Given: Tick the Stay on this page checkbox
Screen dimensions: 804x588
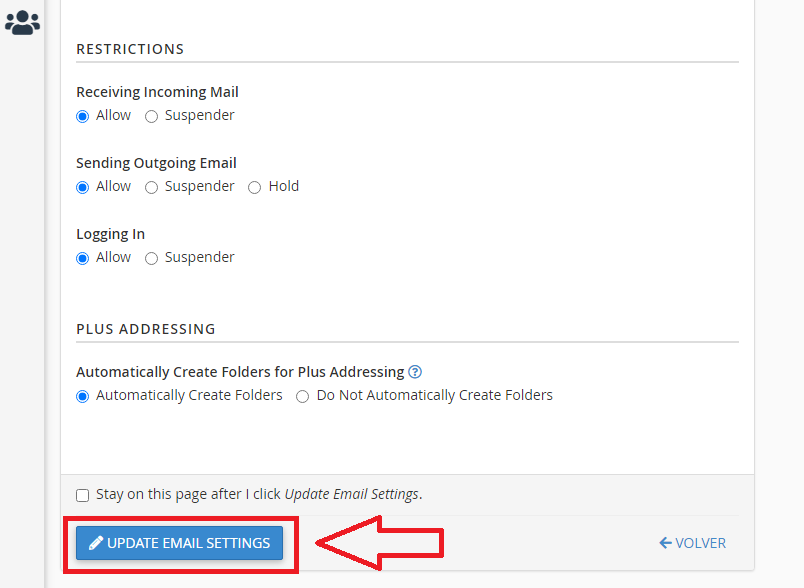Looking at the screenshot, I should point(83,495).
